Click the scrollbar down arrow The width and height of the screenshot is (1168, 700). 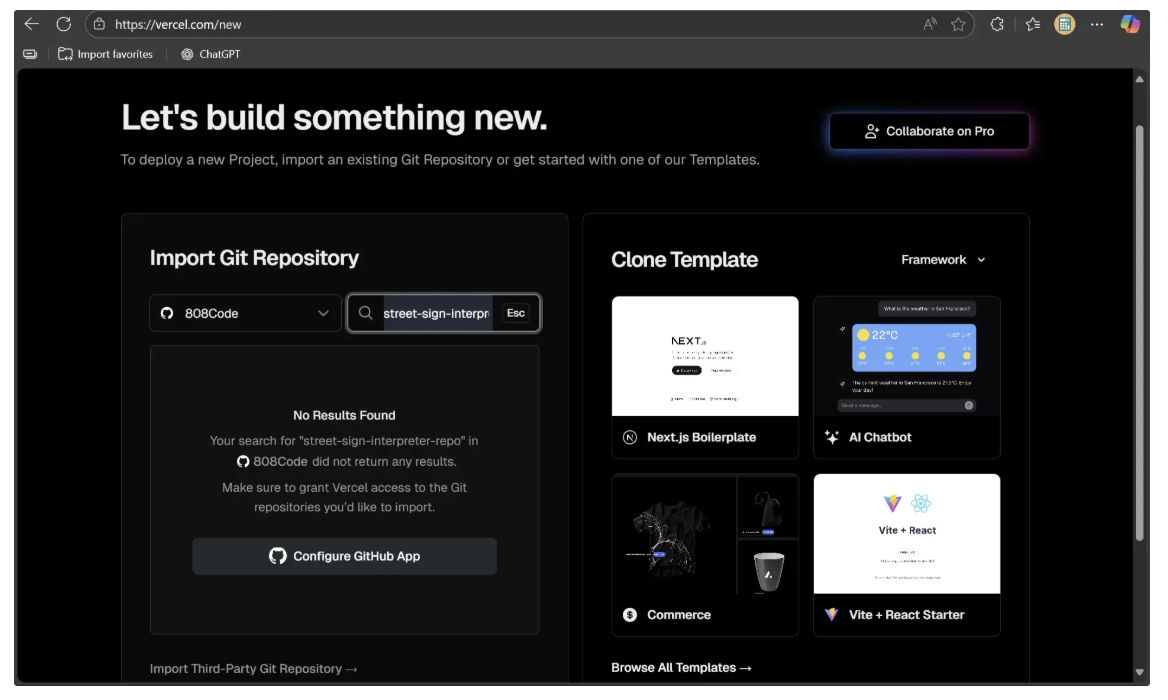tap(1139, 672)
